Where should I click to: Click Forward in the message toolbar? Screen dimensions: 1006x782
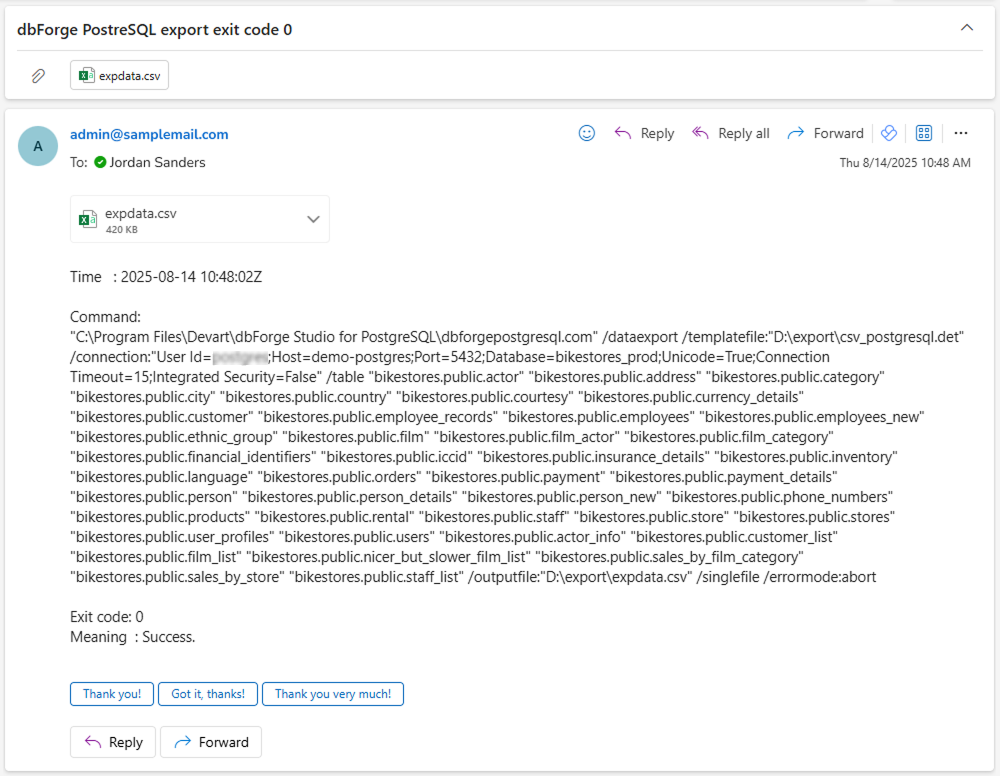pos(825,133)
